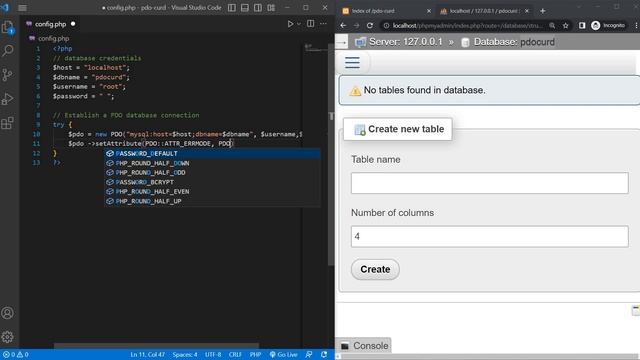
Task: Split the editor to the right
Action: [x=311, y=24]
